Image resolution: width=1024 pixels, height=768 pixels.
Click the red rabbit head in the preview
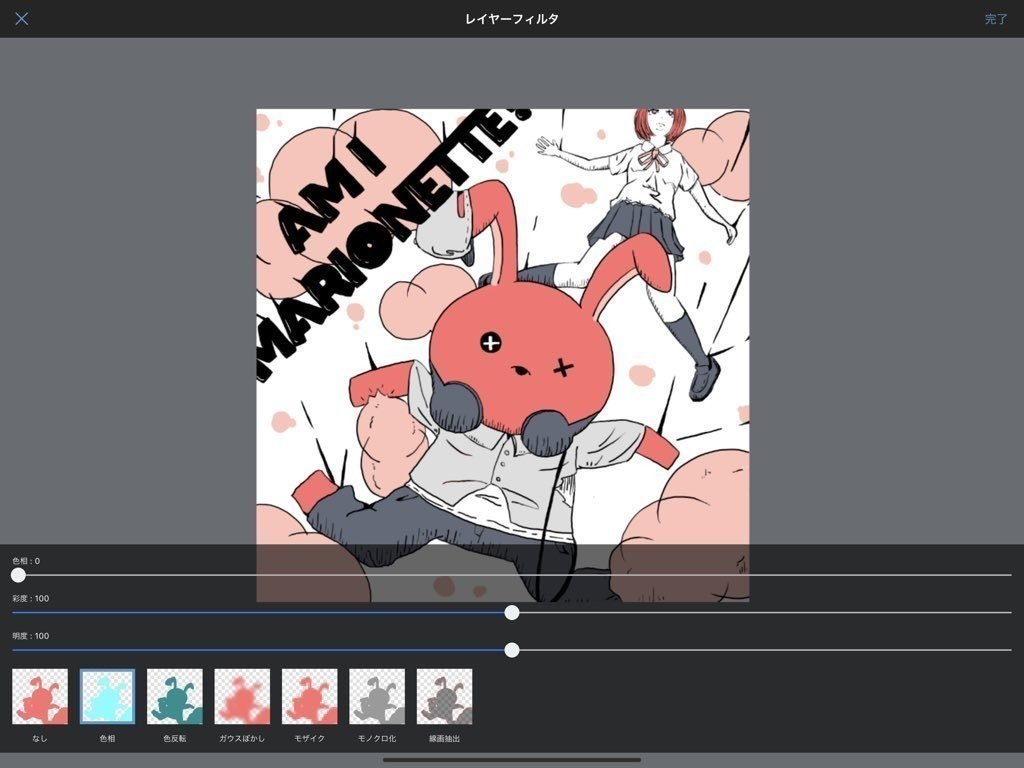click(522, 356)
